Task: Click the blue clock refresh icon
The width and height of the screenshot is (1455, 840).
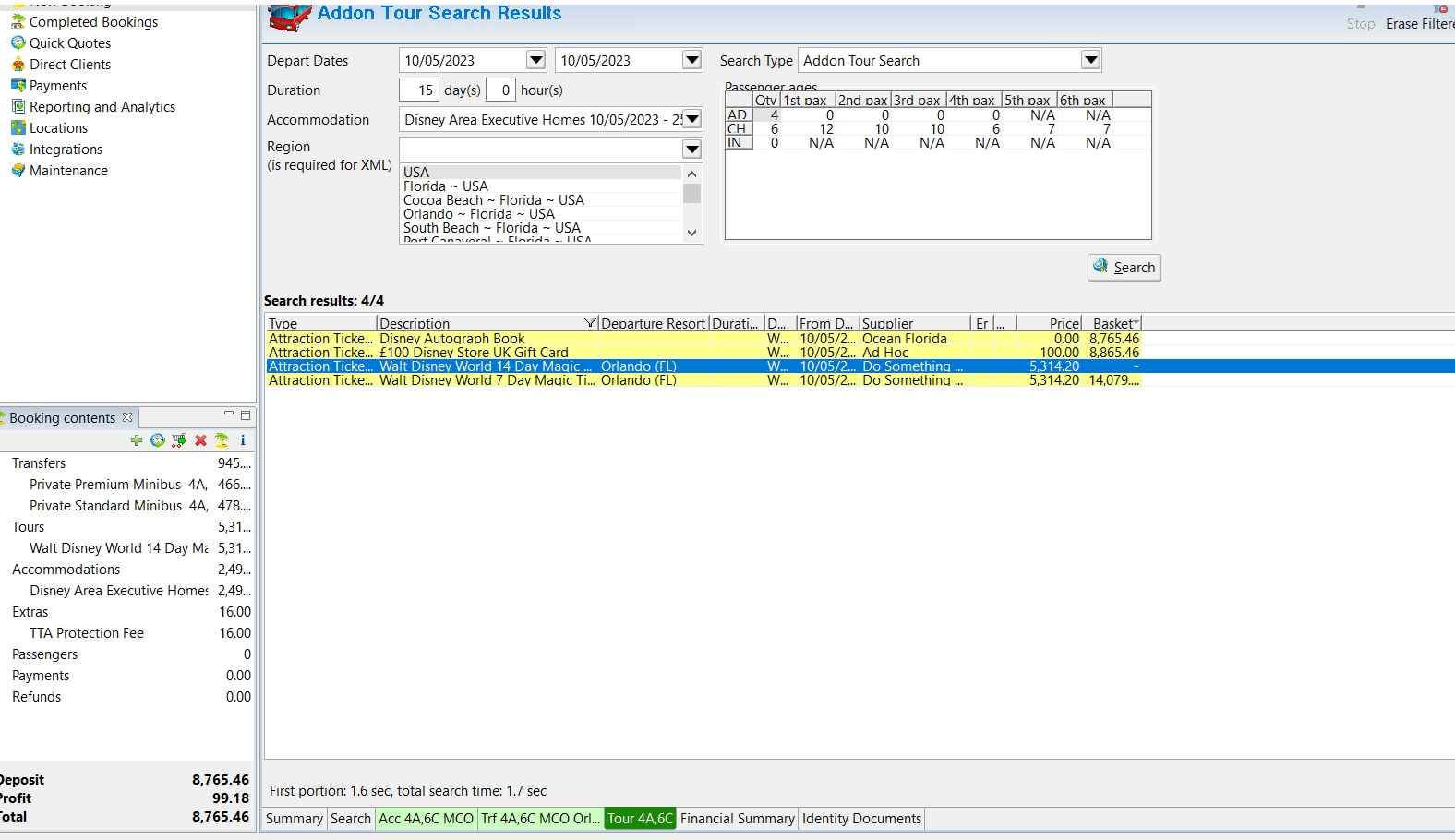Action: click(158, 440)
